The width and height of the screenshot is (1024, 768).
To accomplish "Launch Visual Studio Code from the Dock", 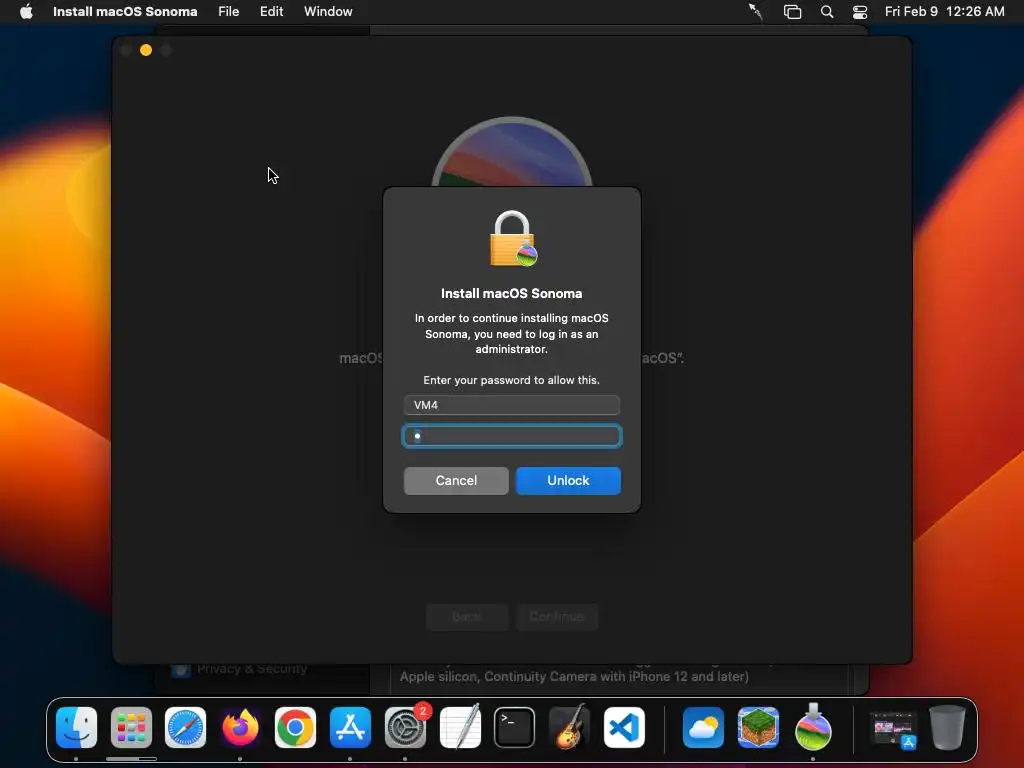I will 624,727.
